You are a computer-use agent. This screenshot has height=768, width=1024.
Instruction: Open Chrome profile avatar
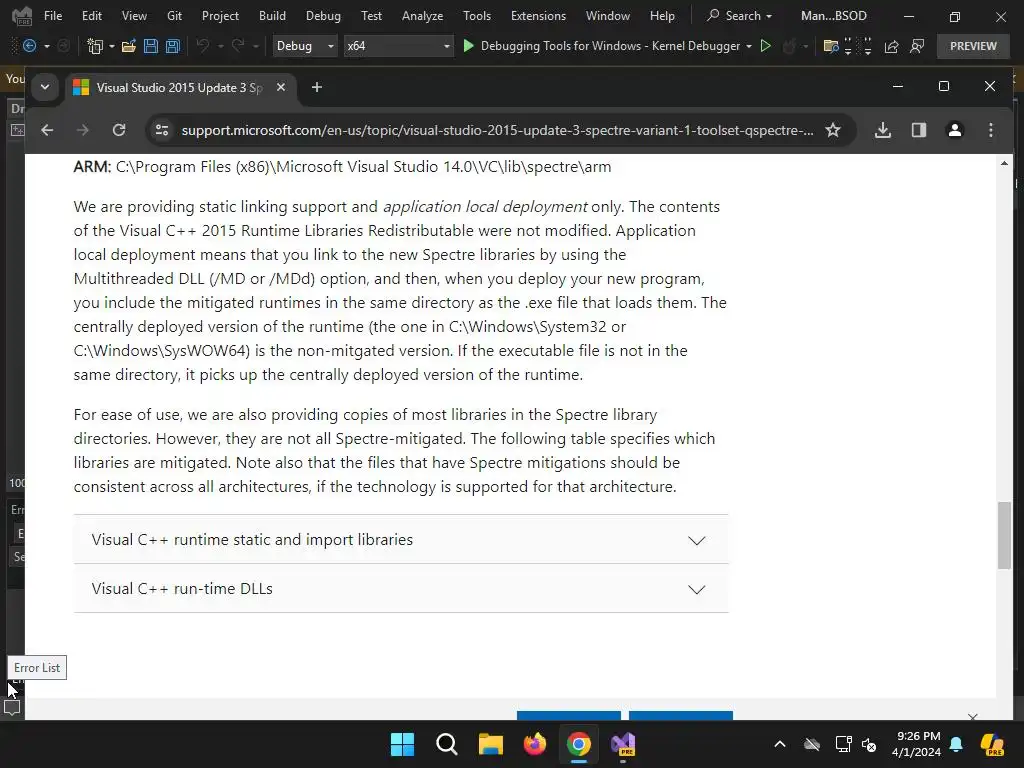(x=955, y=130)
